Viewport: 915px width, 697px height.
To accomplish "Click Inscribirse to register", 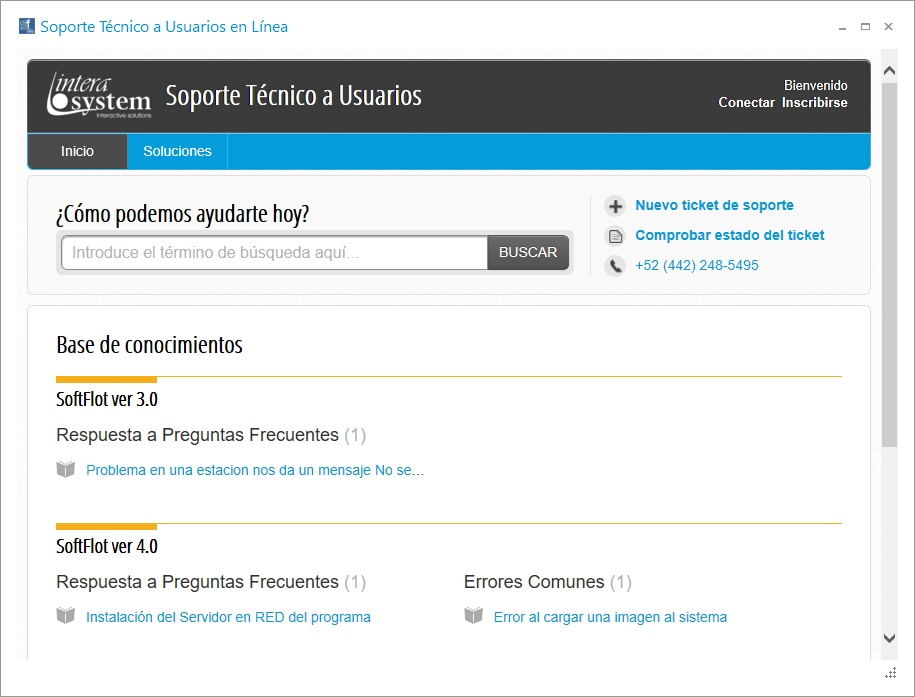I will (x=814, y=102).
